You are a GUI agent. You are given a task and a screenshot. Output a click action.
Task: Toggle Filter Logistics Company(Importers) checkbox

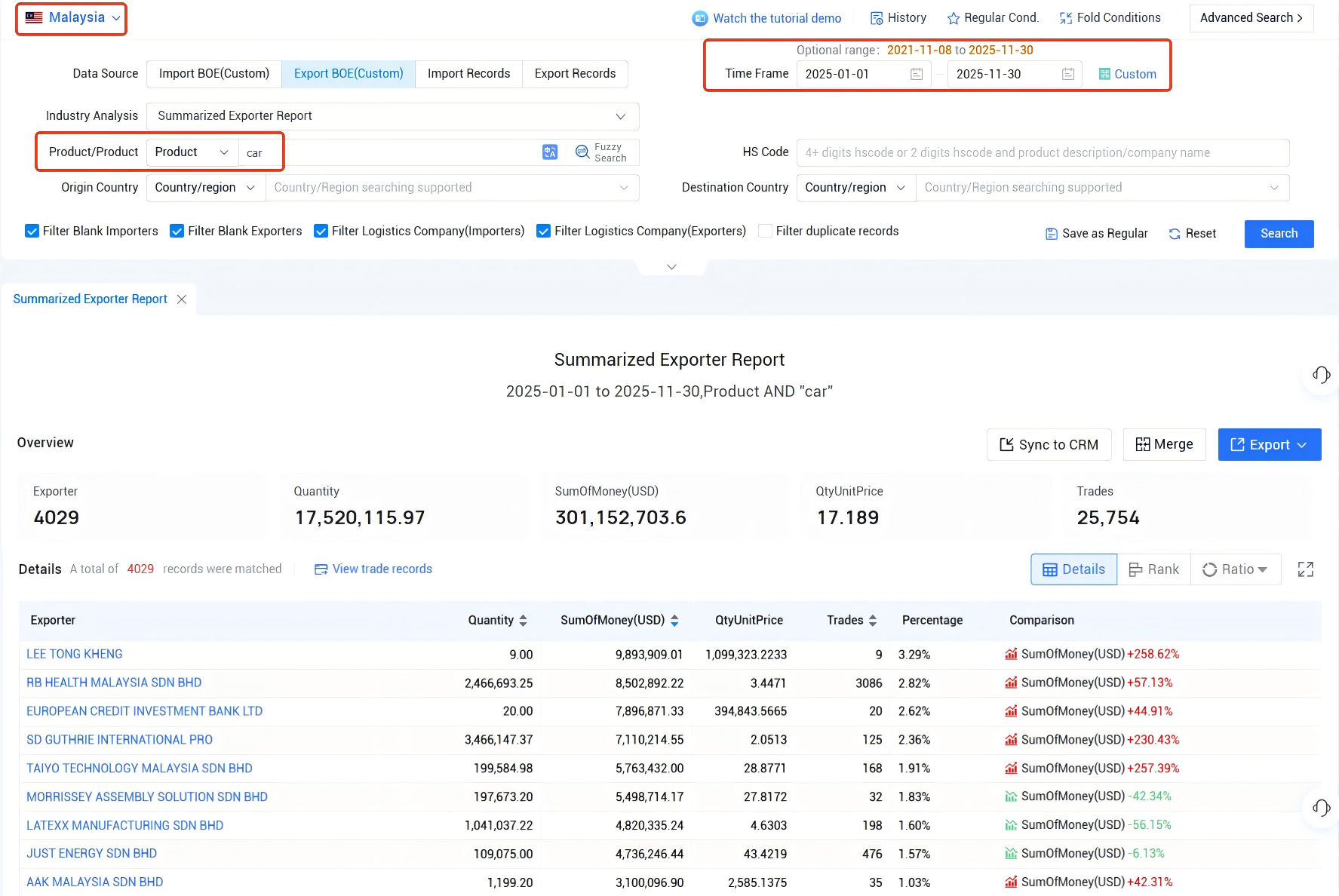pos(321,231)
